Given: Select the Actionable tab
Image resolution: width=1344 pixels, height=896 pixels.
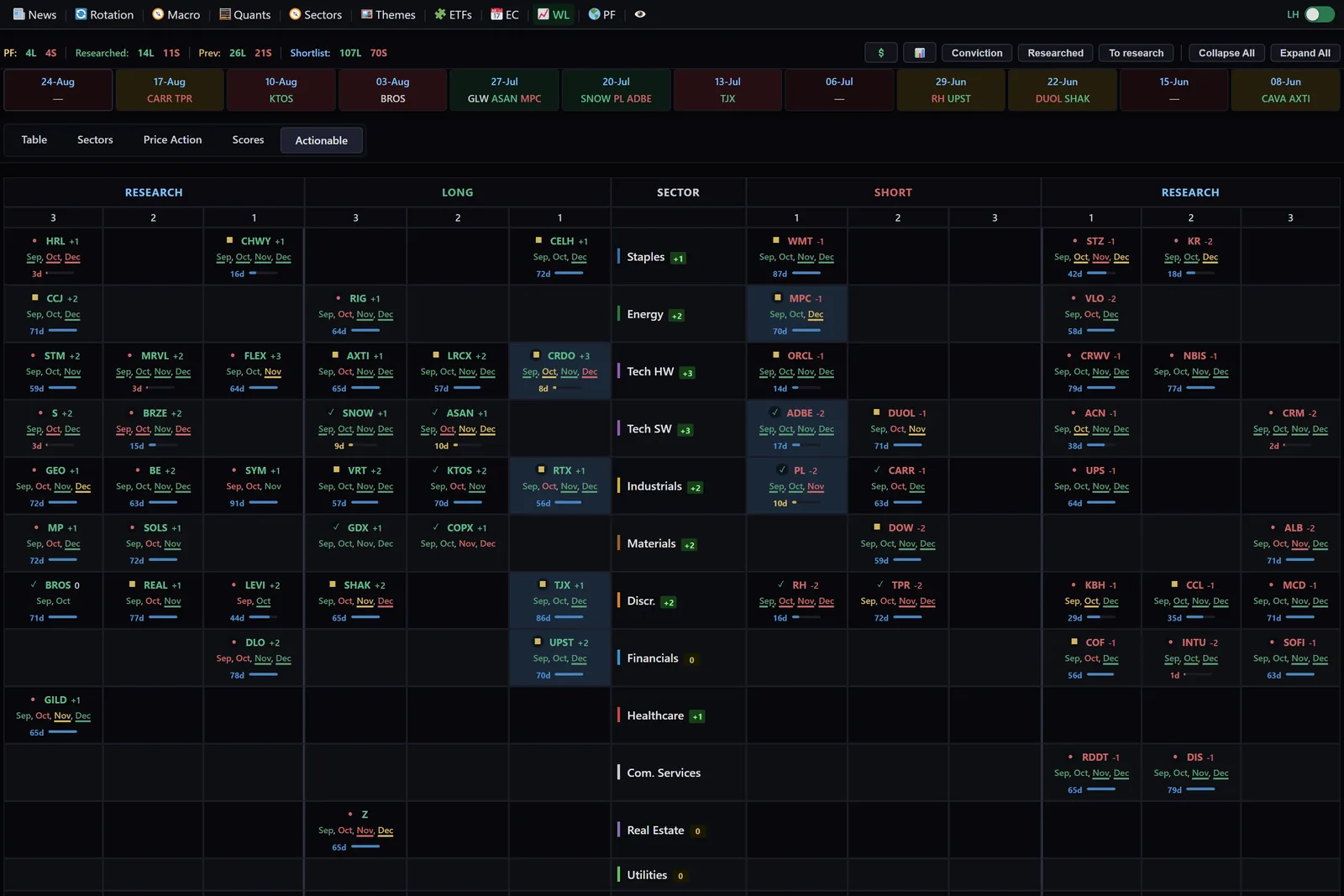Looking at the screenshot, I should (322, 140).
